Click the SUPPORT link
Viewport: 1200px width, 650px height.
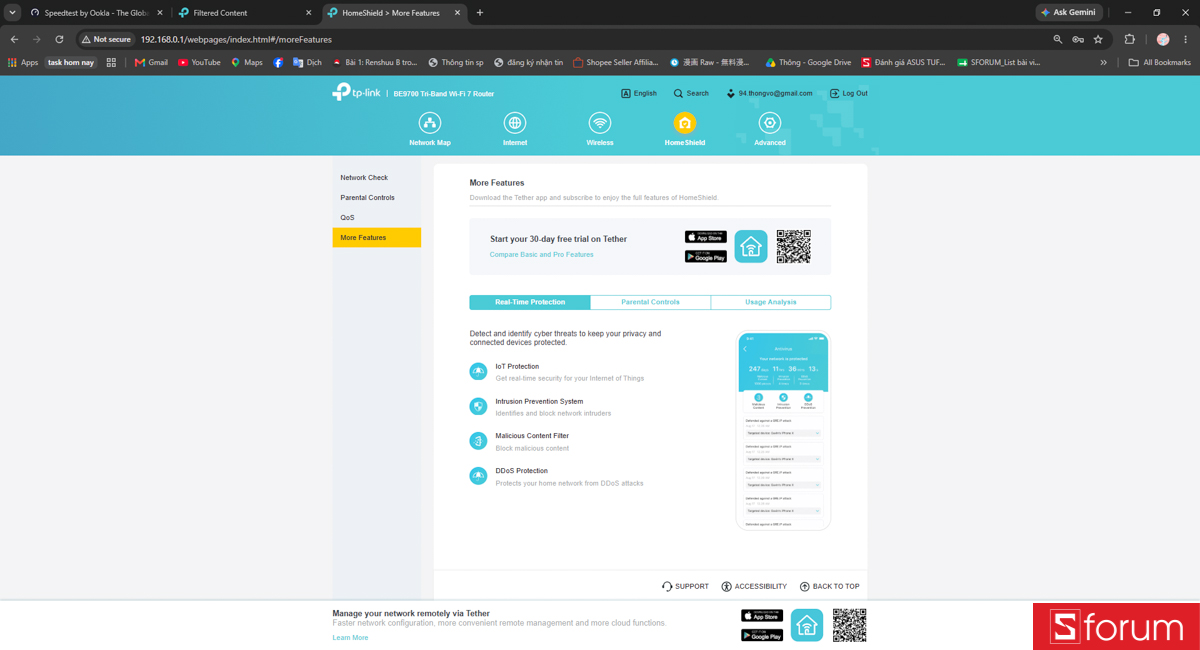tap(685, 587)
